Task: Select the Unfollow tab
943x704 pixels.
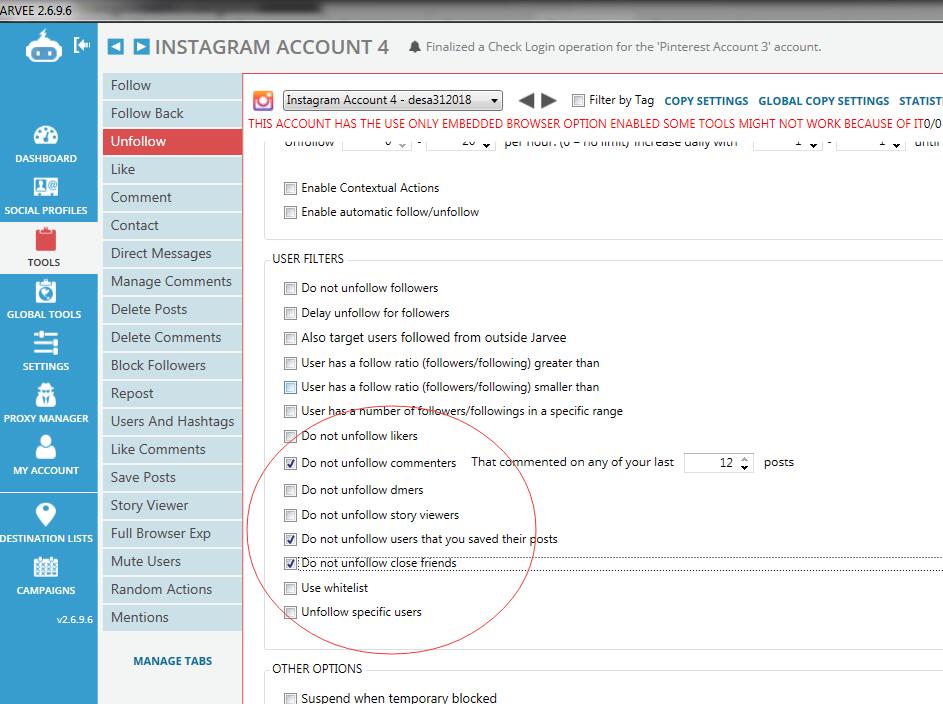Action: tap(172, 141)
